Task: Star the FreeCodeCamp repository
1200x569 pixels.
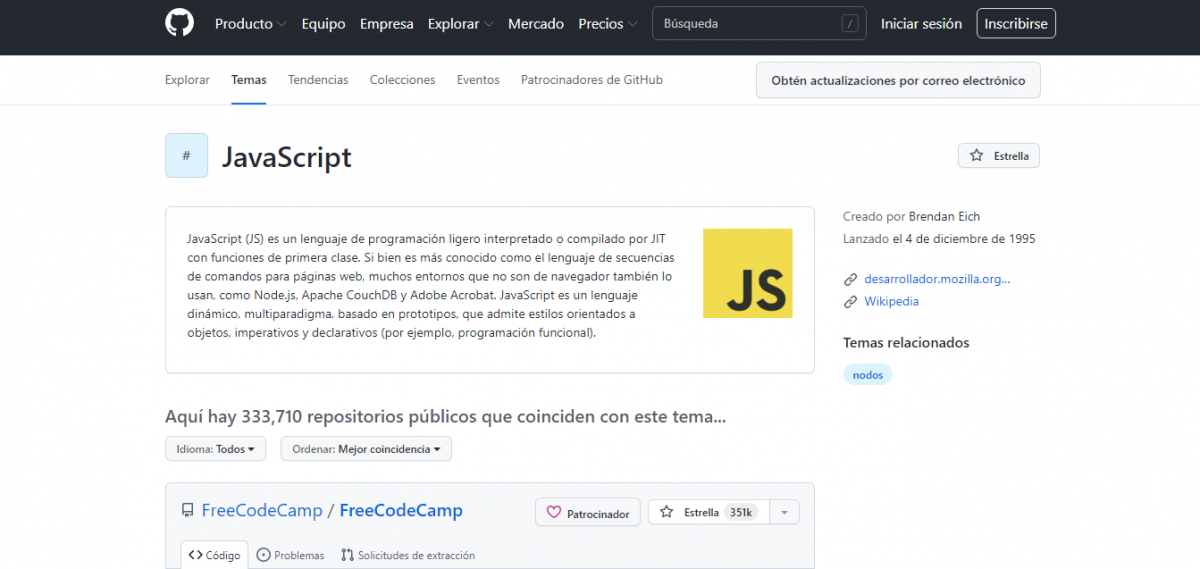Action: pos(703,512)
